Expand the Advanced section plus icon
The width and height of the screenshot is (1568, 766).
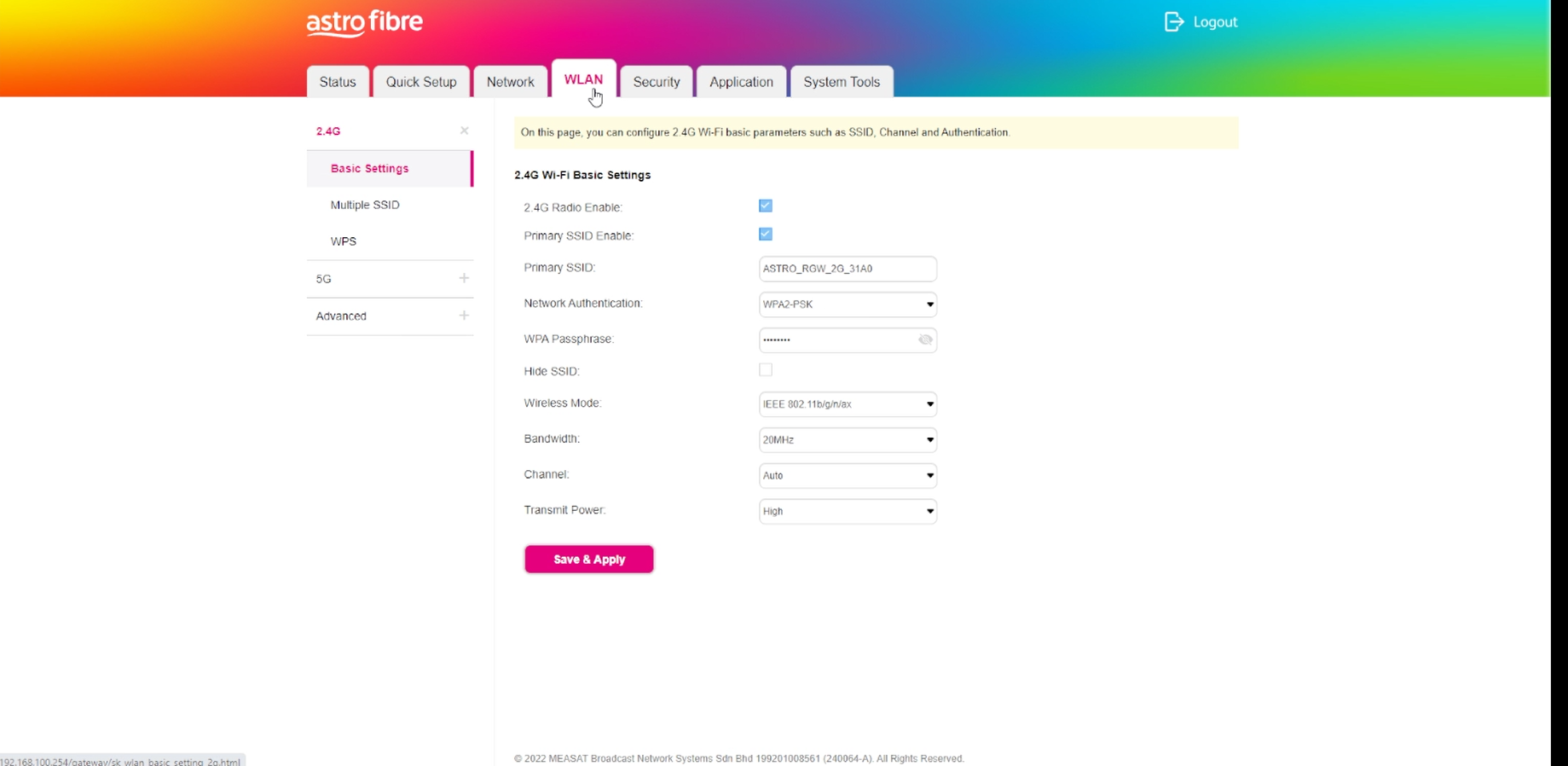point(464,316)
